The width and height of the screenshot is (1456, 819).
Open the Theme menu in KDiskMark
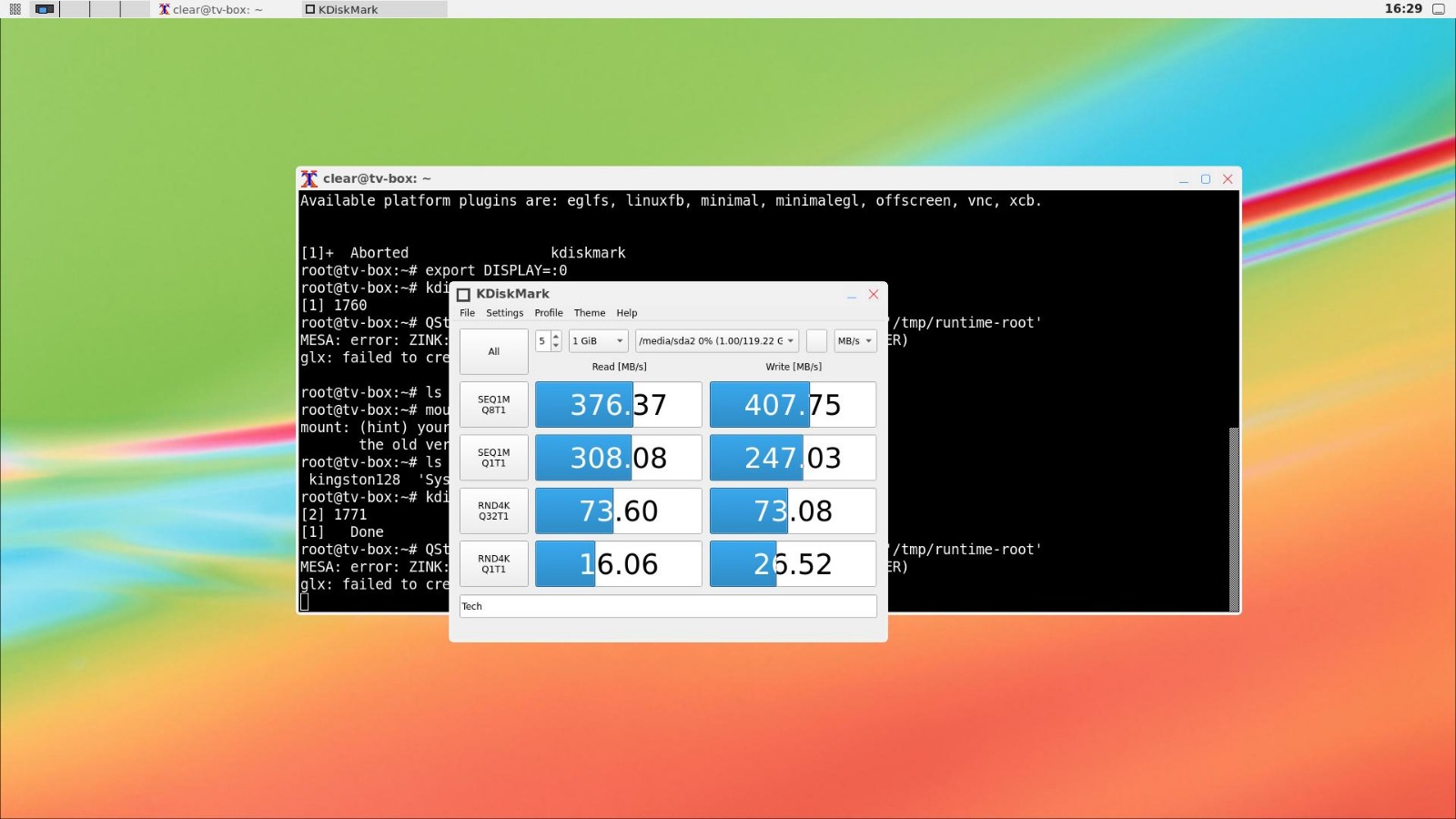click(x=590, y=313)
